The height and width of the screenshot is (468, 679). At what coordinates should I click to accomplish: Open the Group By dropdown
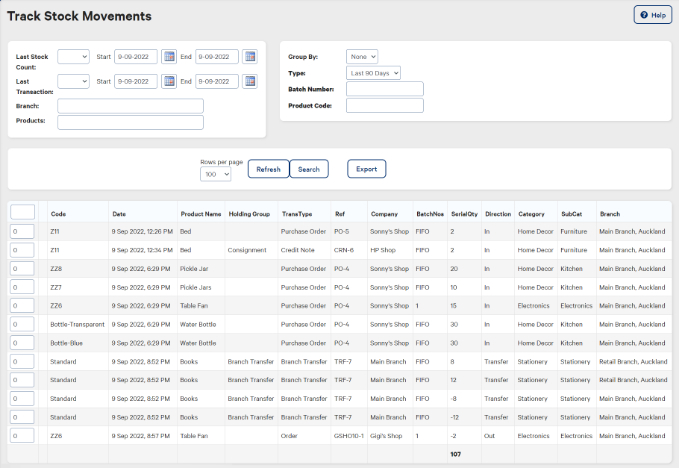362,56
